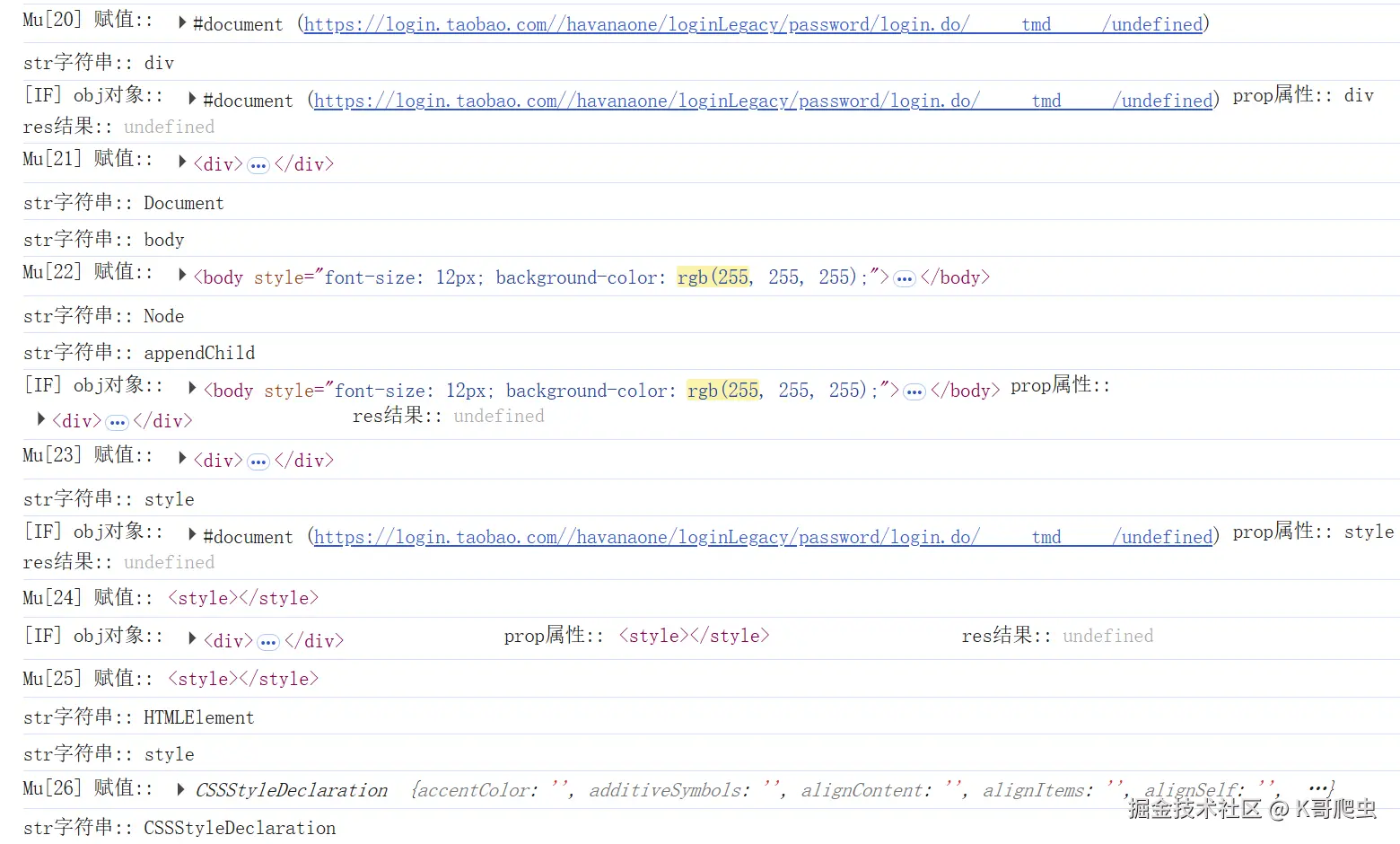
Task: Click ellipsis badge in [IF] row body element
Action: click(914, 391)
